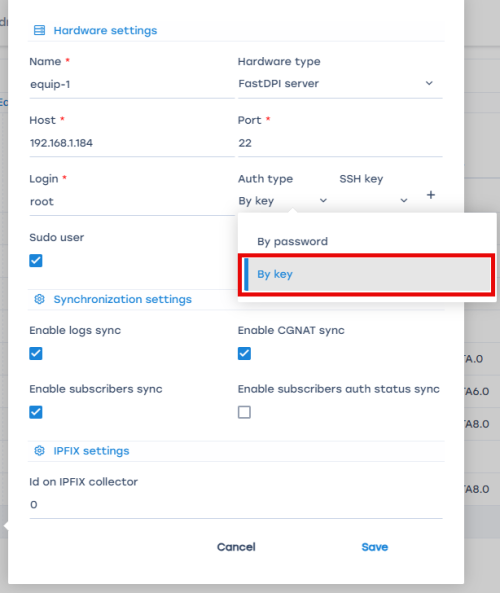Screen dimensions: 500x593
Task: Collapse the Auth type dropdown
Action: click(x=283, y=201)
